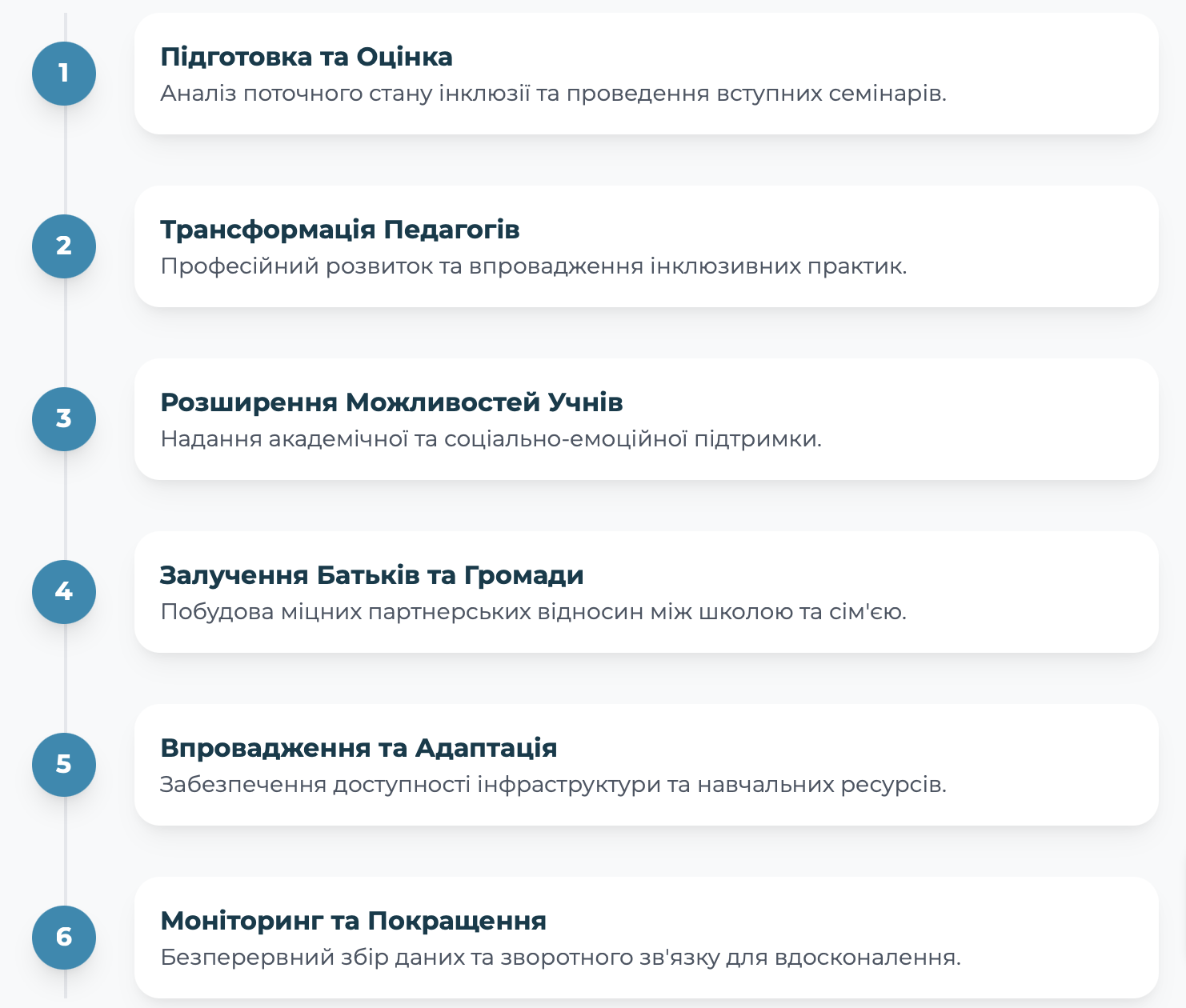
Task: Click the зворотного зв'язку description text
Action: tap(560, 958)
